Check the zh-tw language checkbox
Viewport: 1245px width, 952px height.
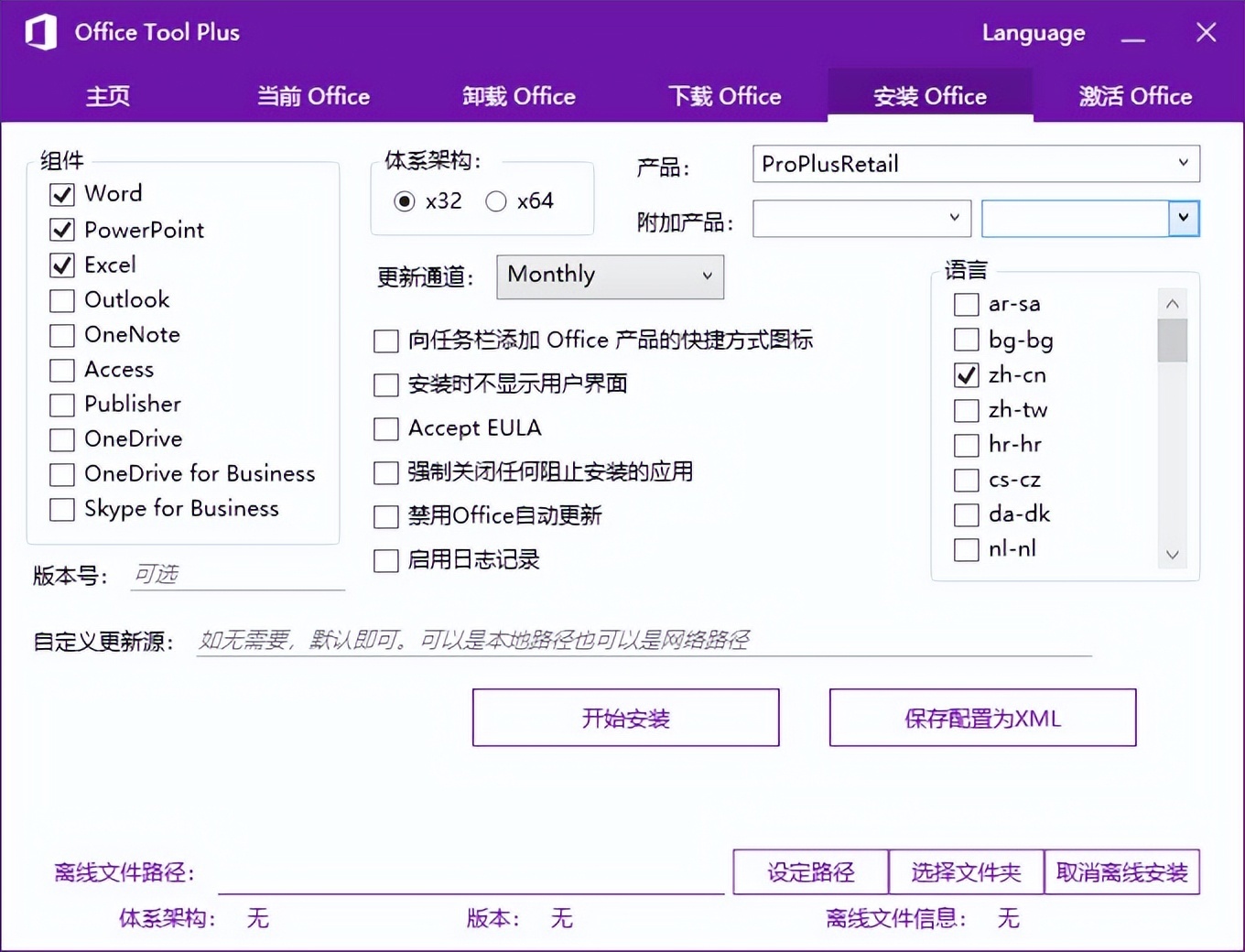click(x=966, y=410)
